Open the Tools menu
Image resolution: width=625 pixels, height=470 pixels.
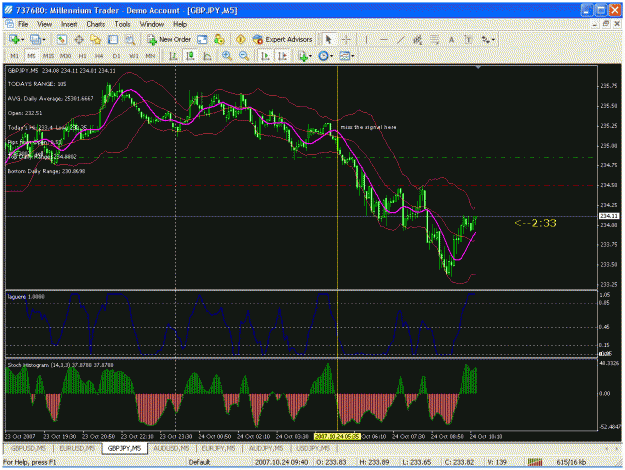[x=122, y=24]
